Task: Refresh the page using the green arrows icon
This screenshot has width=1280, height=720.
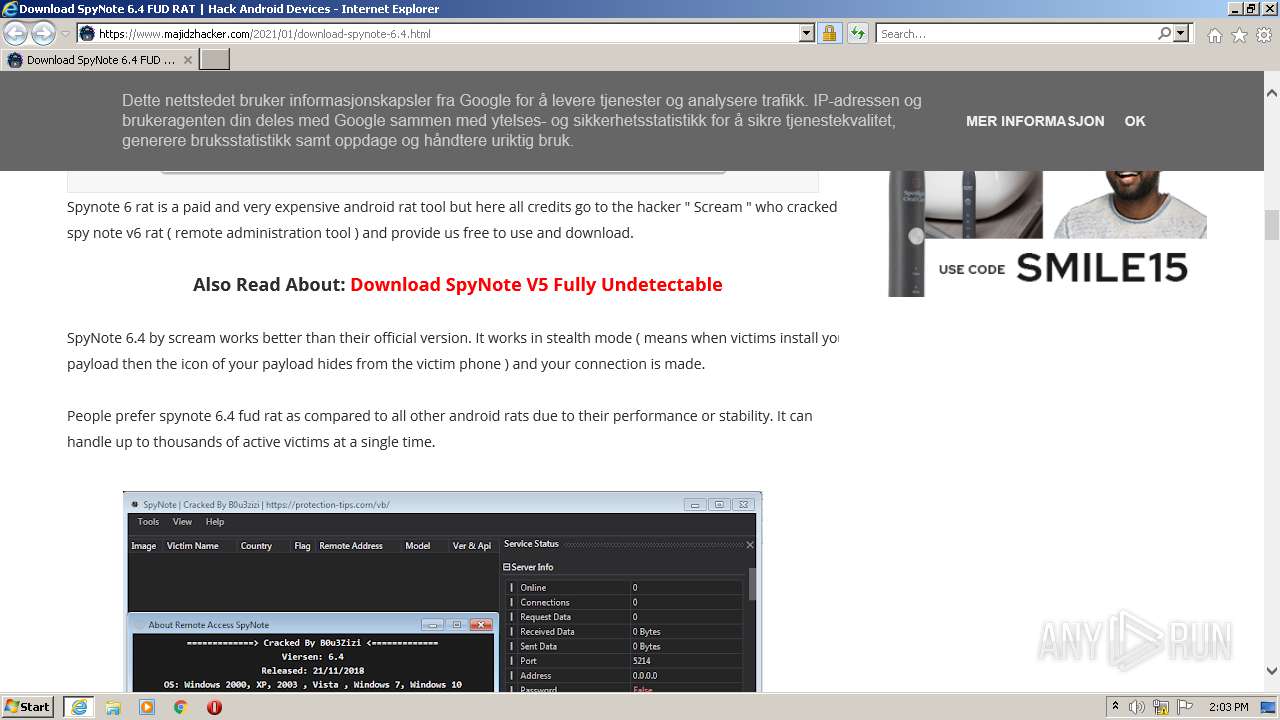Action: (857, 34)
